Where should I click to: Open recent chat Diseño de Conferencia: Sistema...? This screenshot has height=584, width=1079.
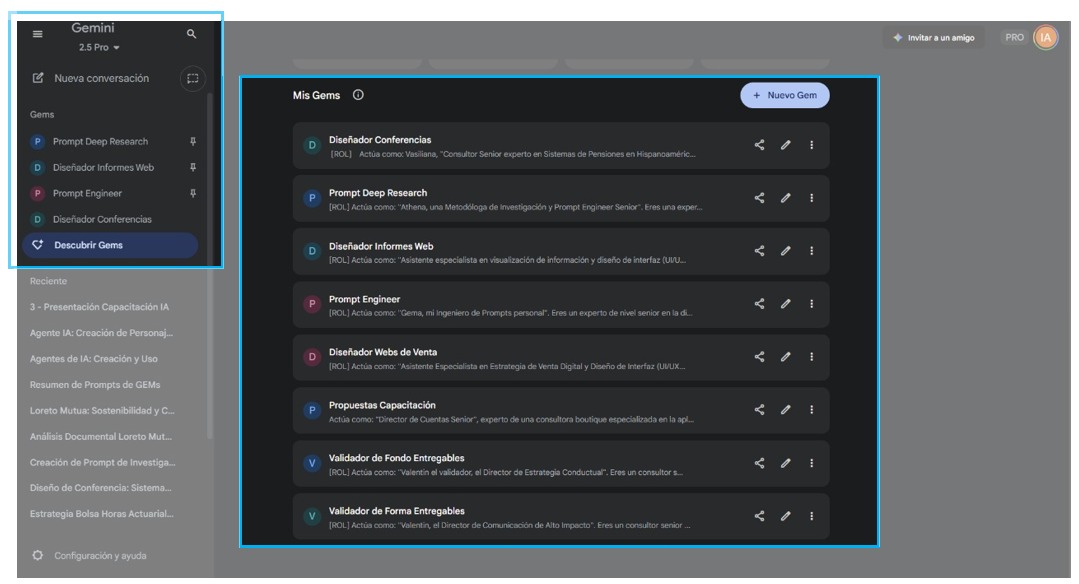coord(100,488)
